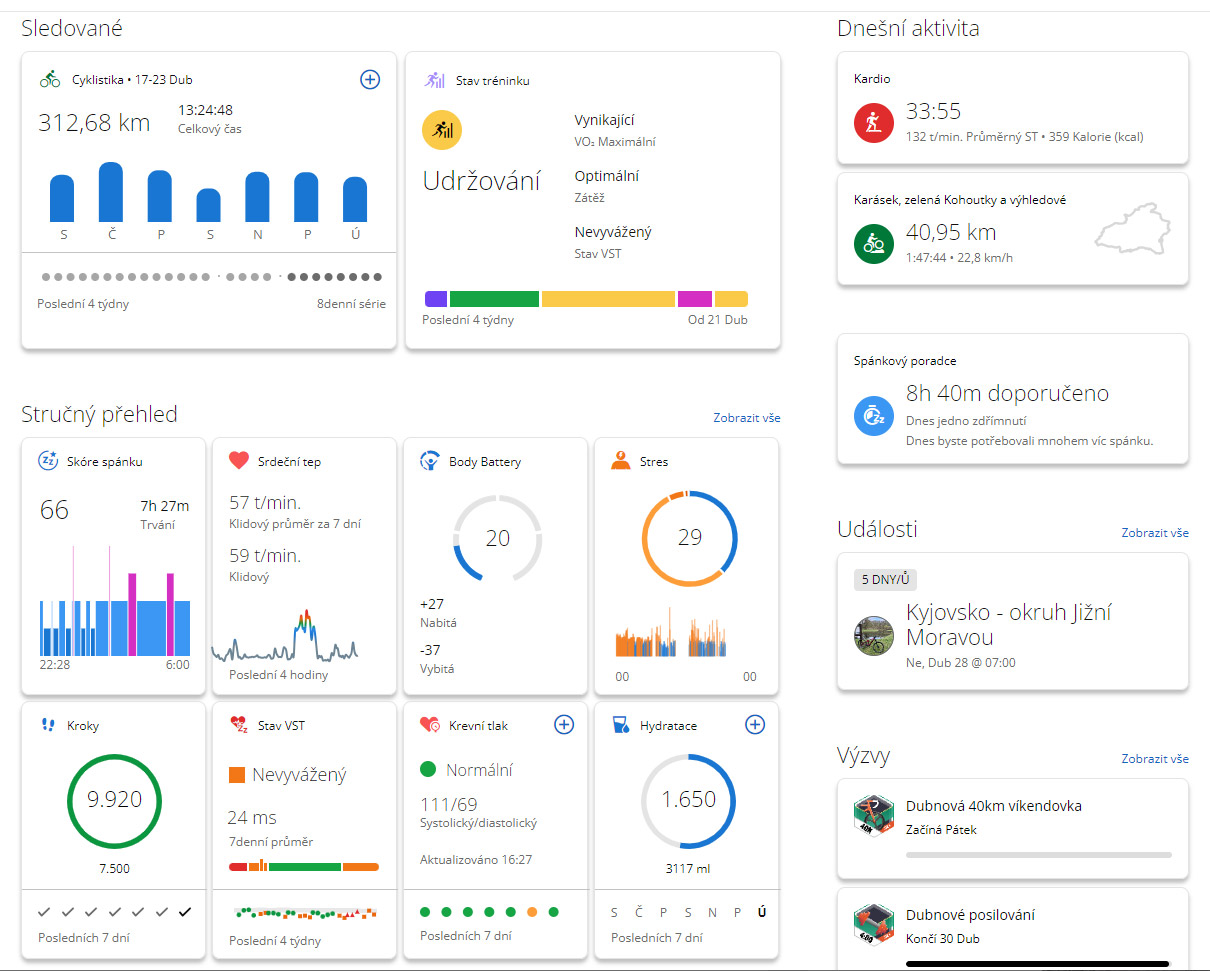Screen dimensions: 1210x971
Task: Show all challenges via Výzvy Zobrazit vše
Action: coord(1154,758)
